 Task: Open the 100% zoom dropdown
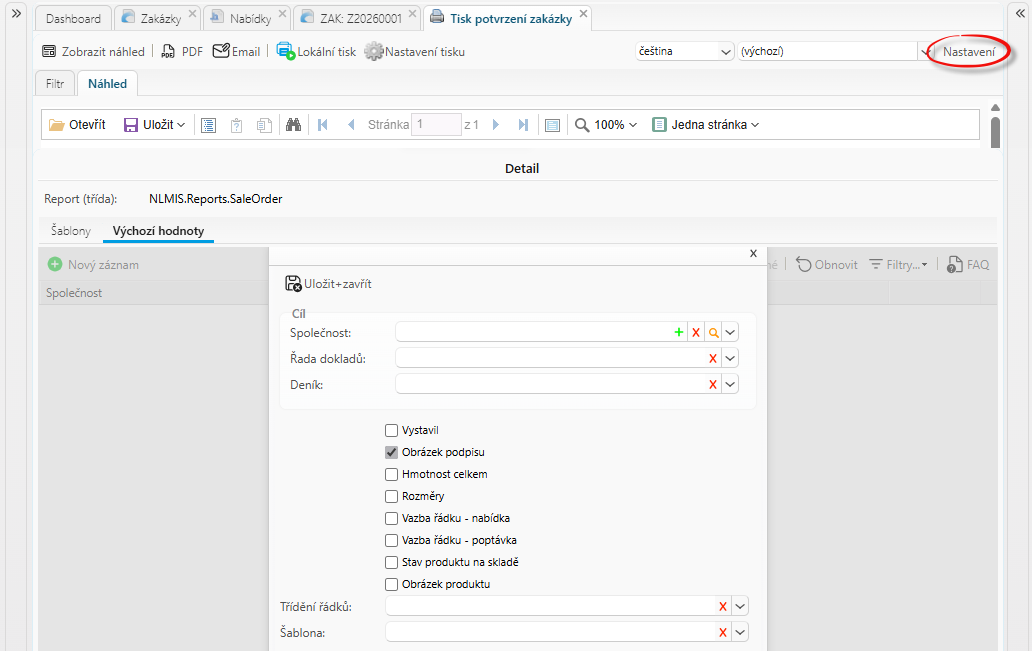[607, 124]
